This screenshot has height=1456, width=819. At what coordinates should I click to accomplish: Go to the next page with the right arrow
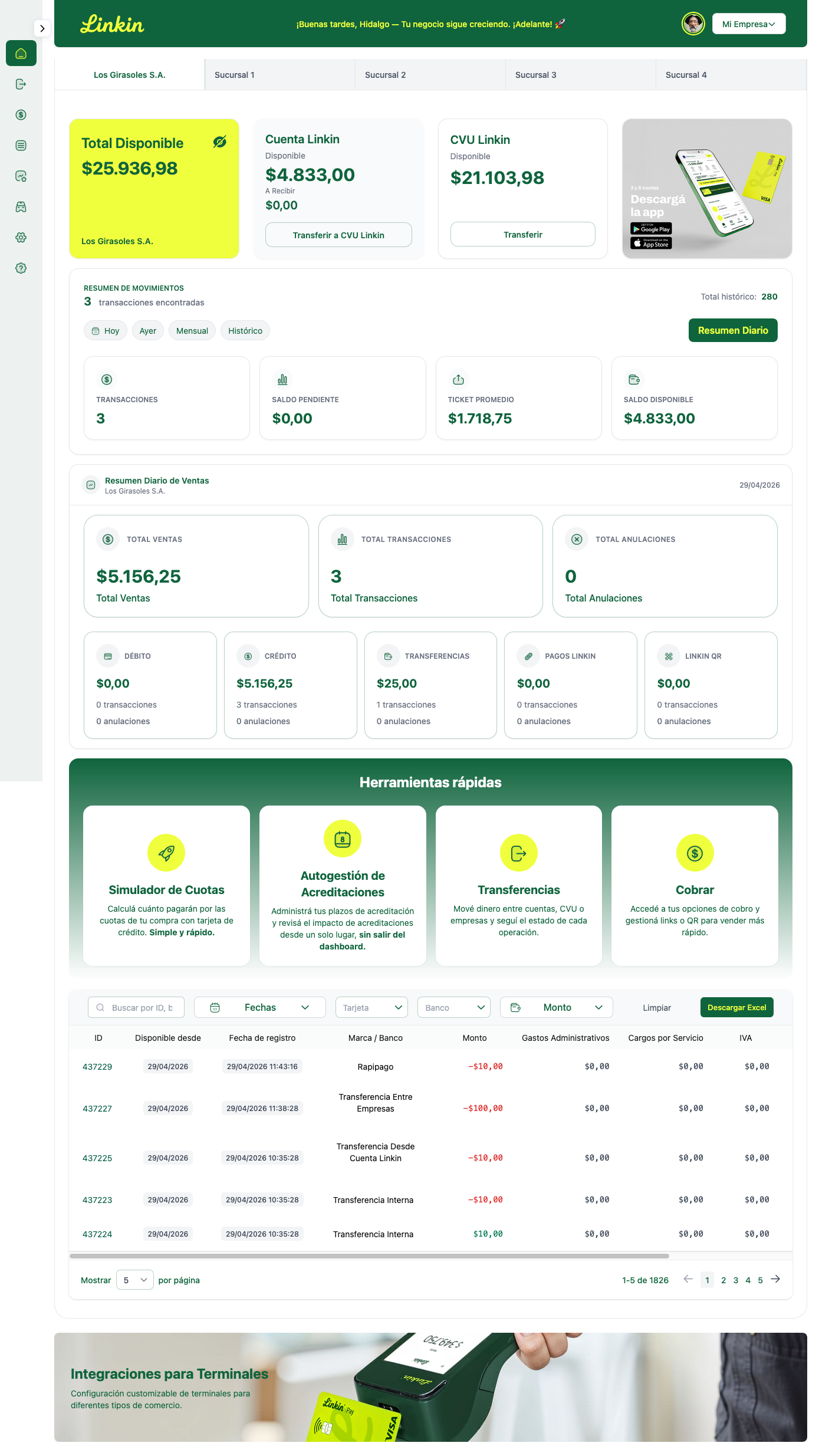776,1279
